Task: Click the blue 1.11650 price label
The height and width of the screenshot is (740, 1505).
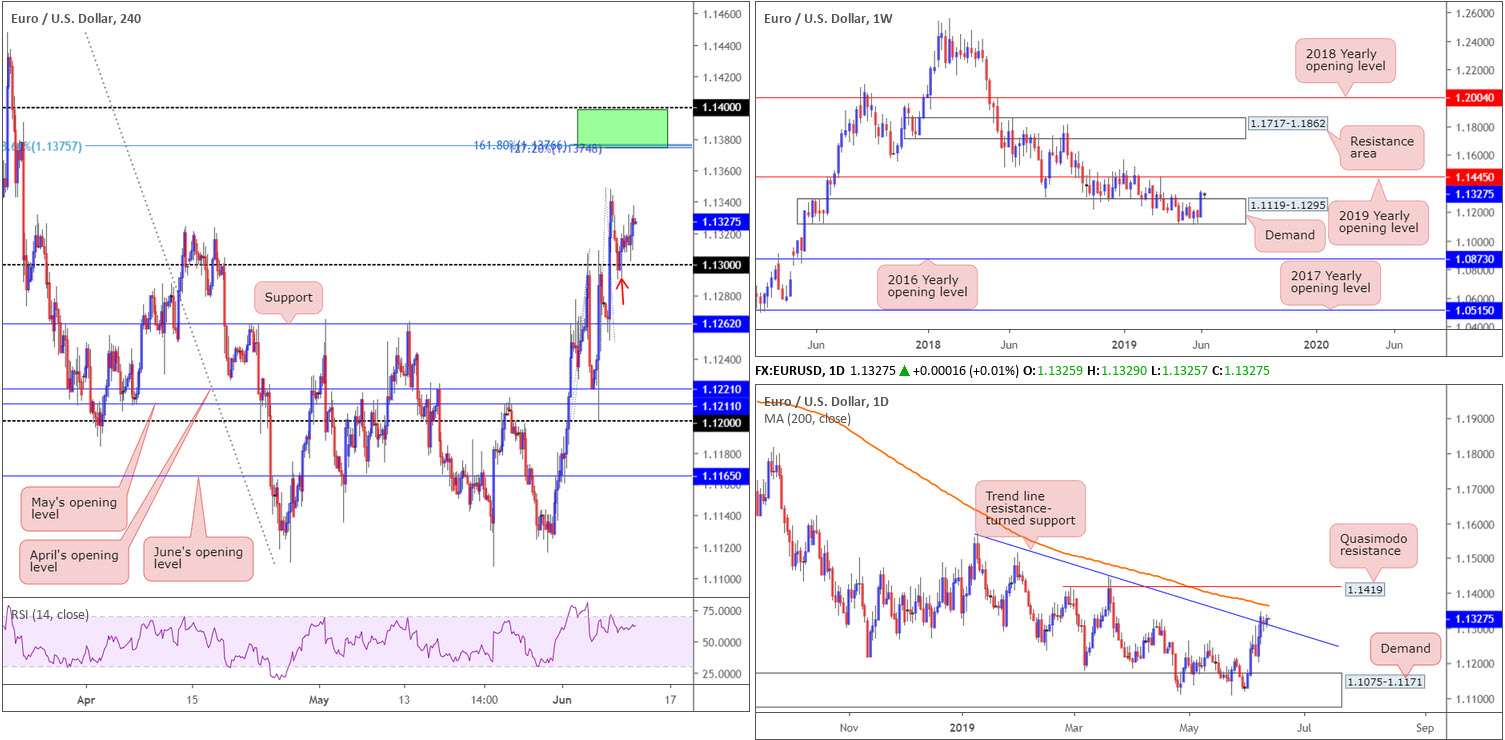Action: (x=720, y=478)
